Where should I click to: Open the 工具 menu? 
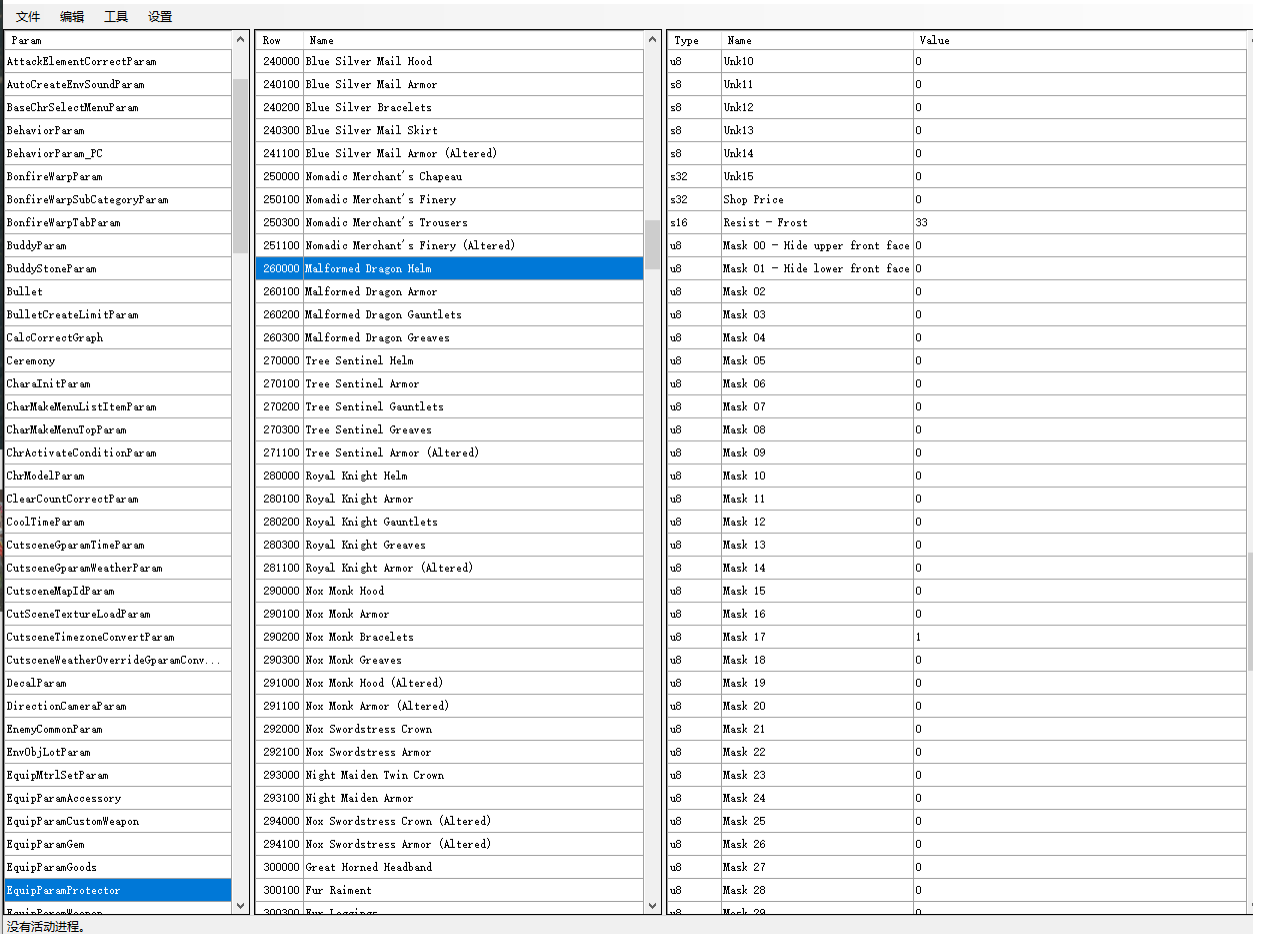click(116, 16)
